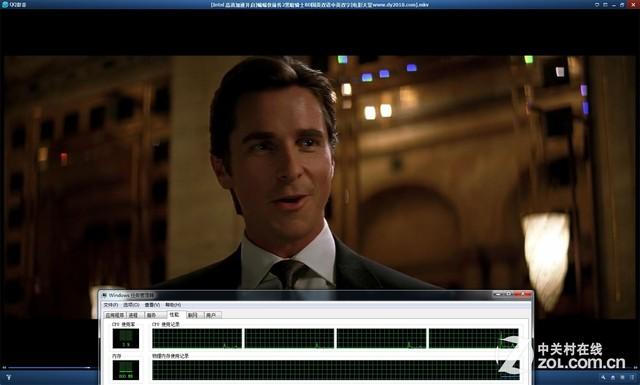The image size is (640, 385).
Task: Open the View menu in Task Manager
Action: 152,305
